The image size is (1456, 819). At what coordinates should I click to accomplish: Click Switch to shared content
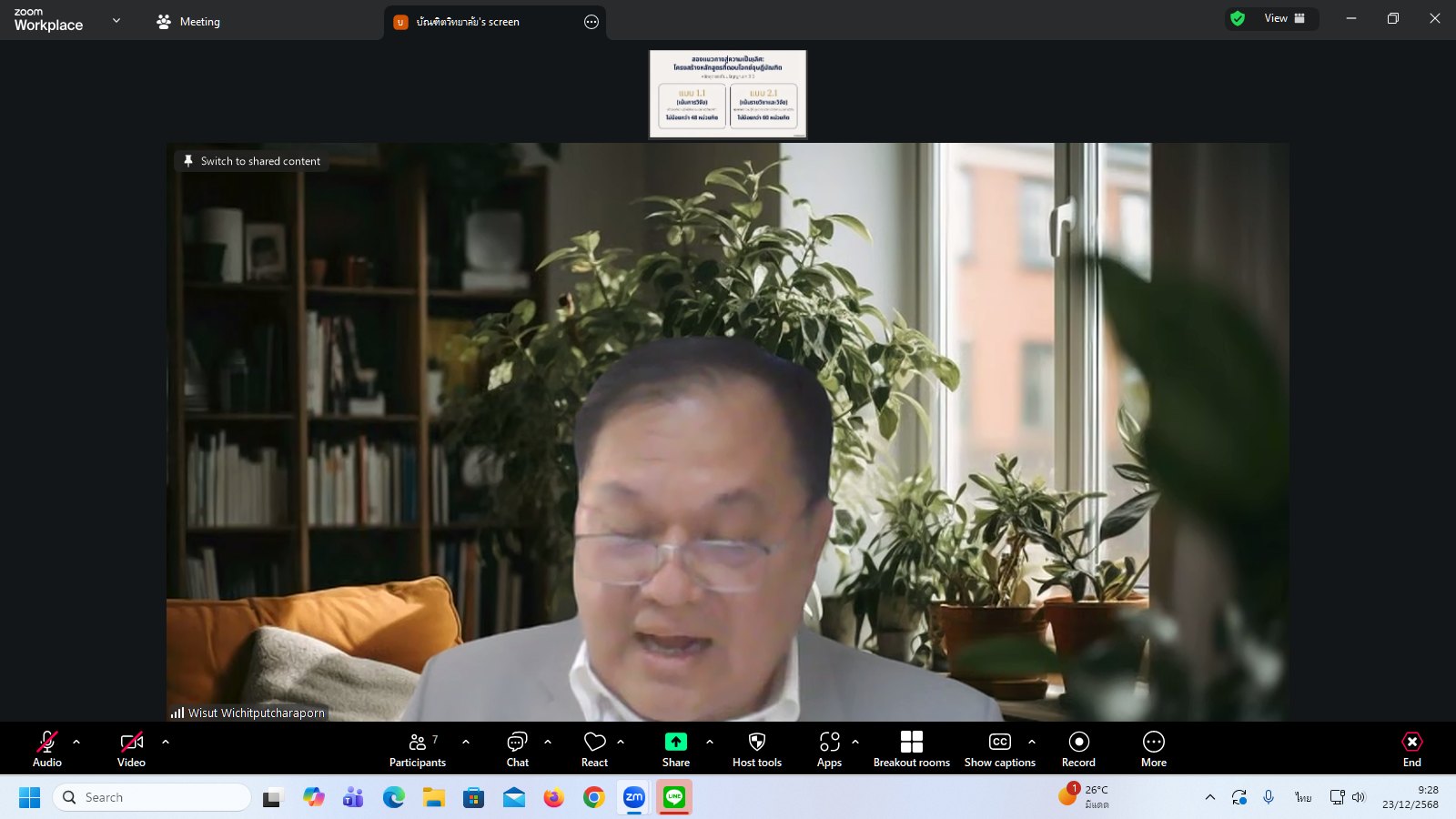(251, 161)
